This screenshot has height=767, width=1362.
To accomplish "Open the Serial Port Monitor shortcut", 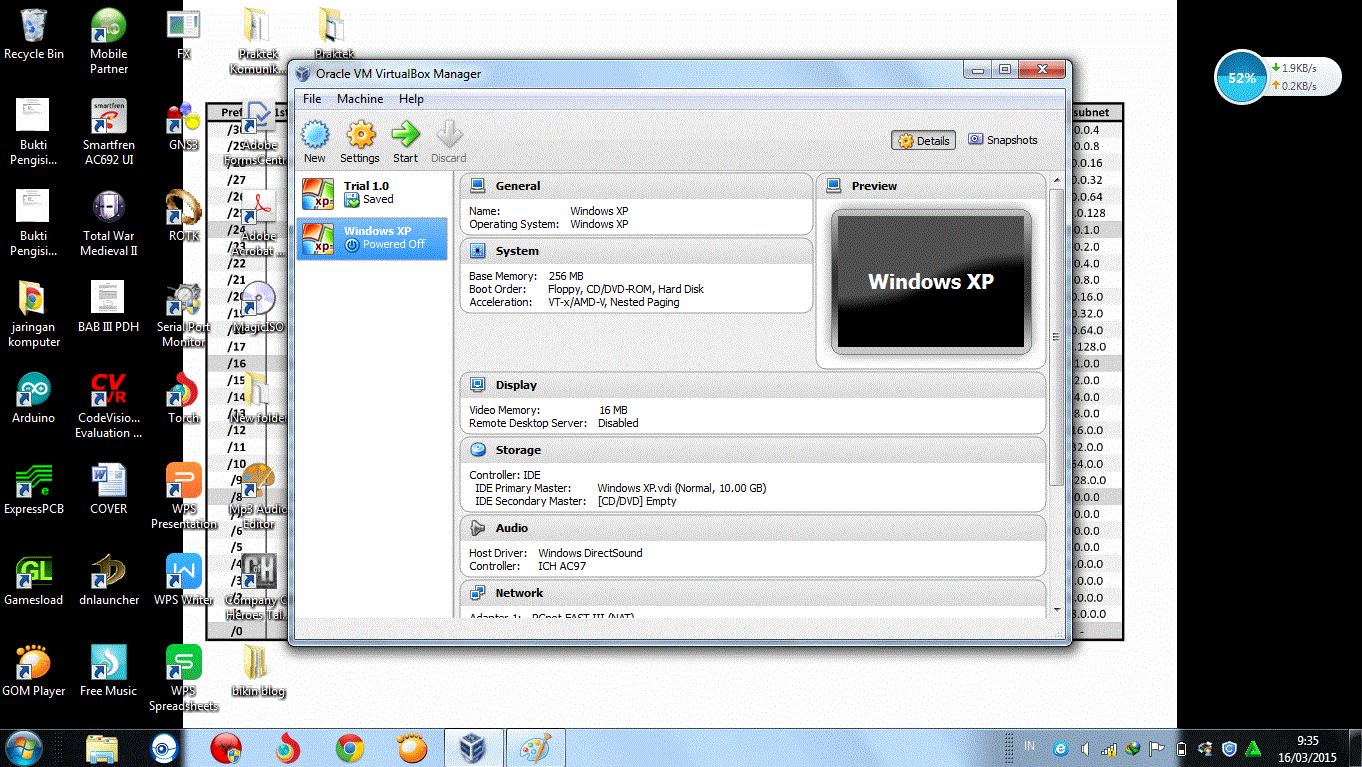I will tap(184, 314).
